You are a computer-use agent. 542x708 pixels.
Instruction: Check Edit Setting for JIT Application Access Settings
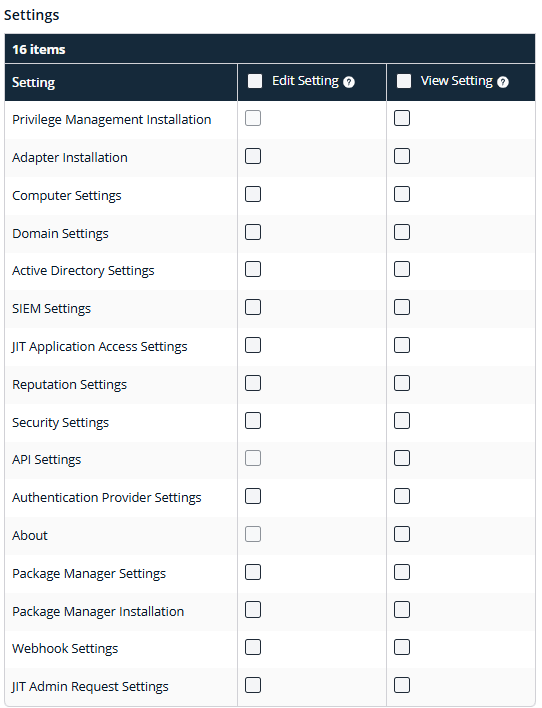(x=252, y=345)
